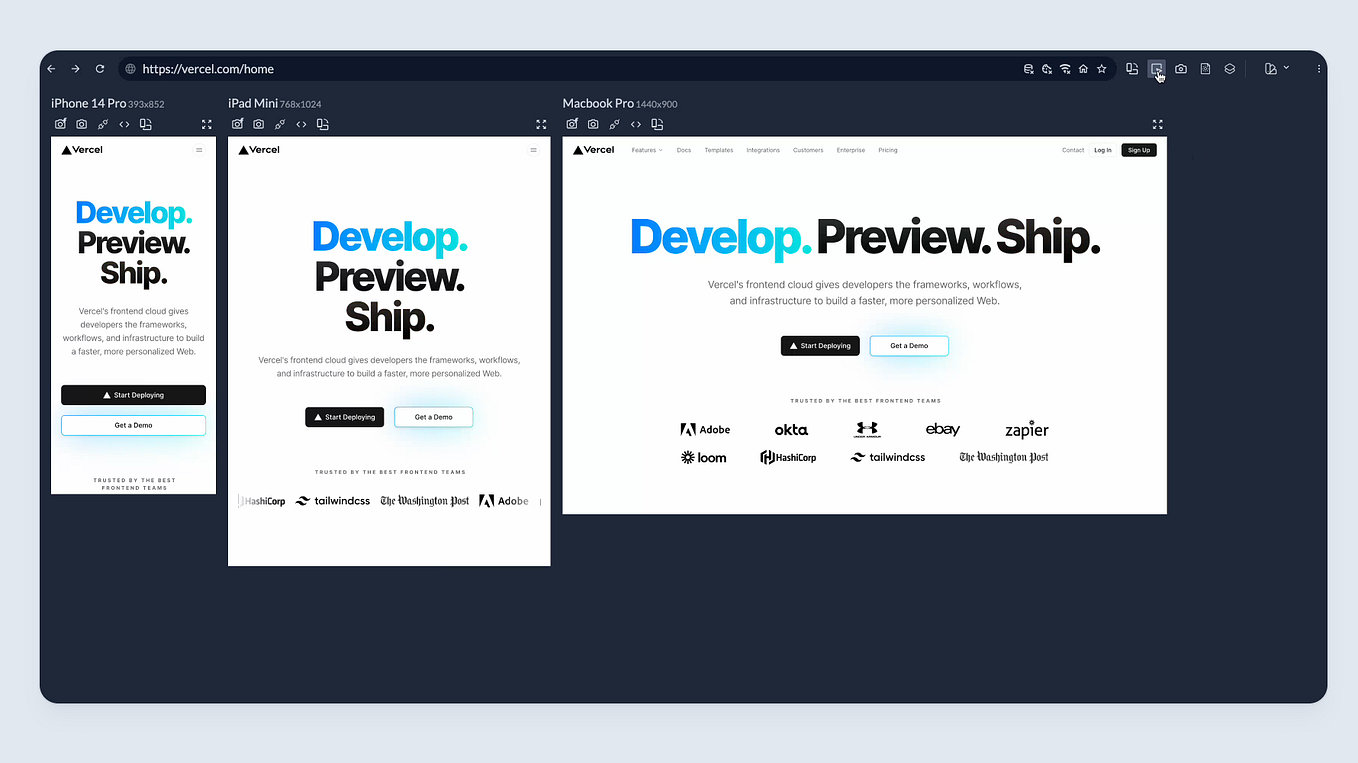1358x763 pixels.
Task: Reload the current page
Action: point(99,68)
